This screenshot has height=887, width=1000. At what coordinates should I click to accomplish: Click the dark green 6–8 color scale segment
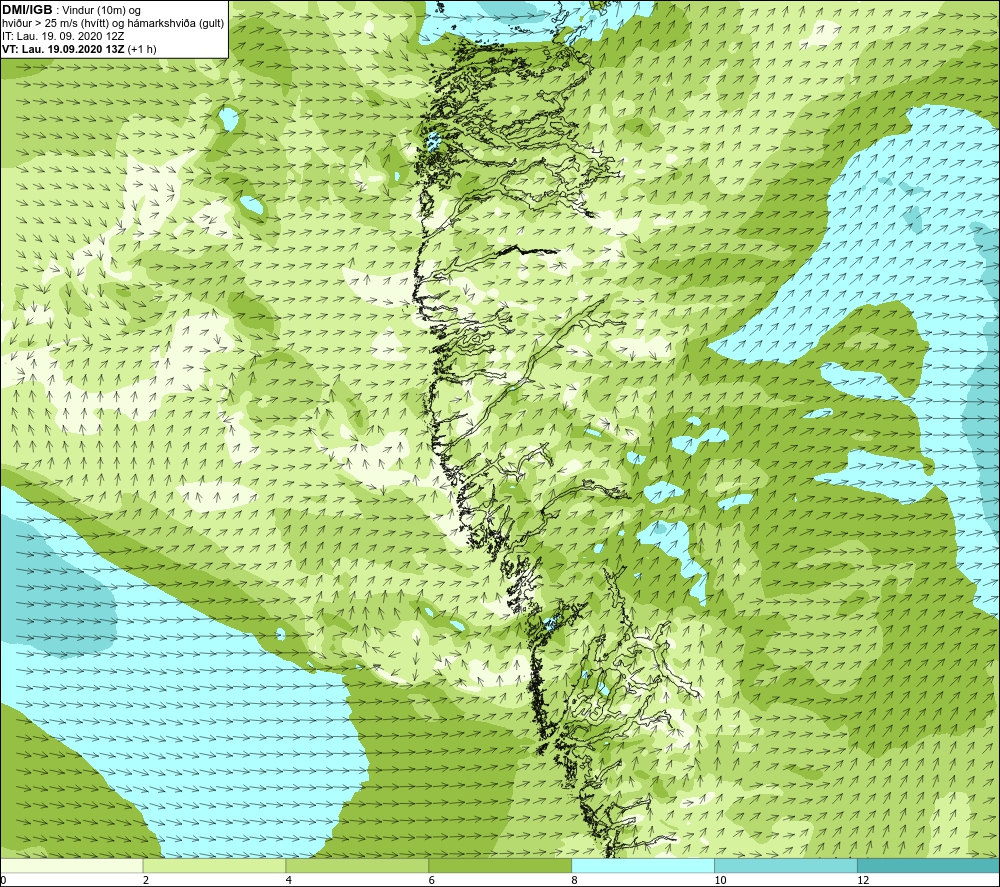click(500, 866)
